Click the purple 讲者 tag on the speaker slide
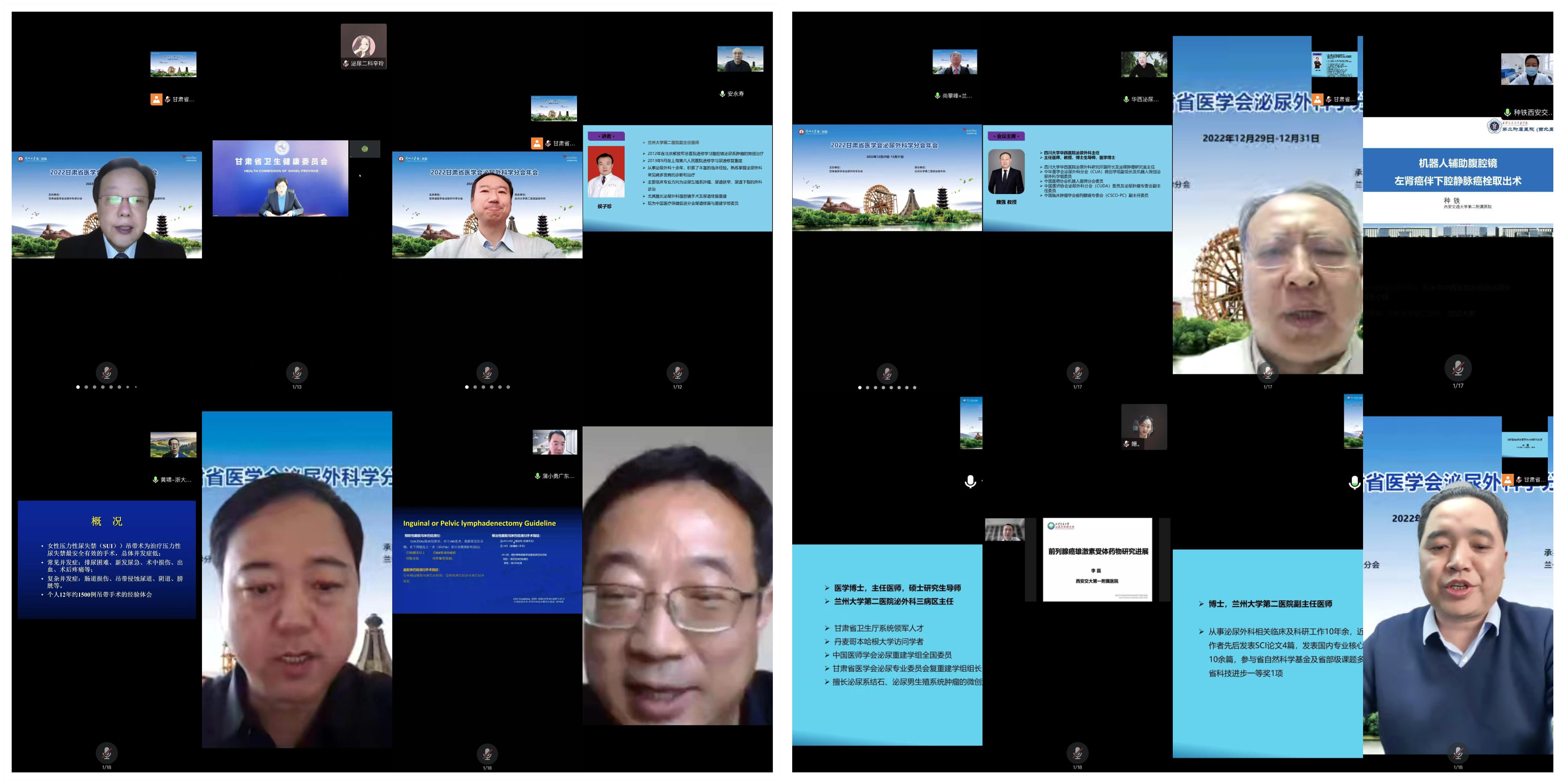The image size is (1565, 784). (x=606, y=136)
